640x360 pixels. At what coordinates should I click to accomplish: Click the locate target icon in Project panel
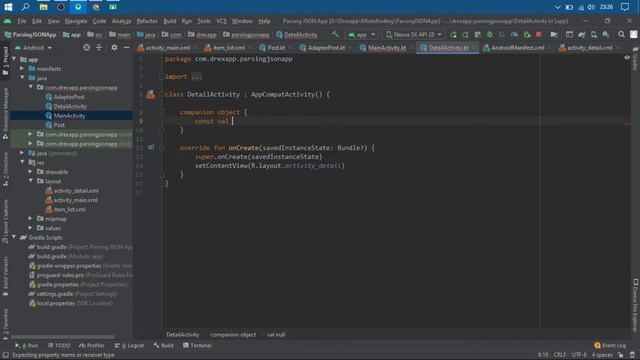(x=87, y=48)
